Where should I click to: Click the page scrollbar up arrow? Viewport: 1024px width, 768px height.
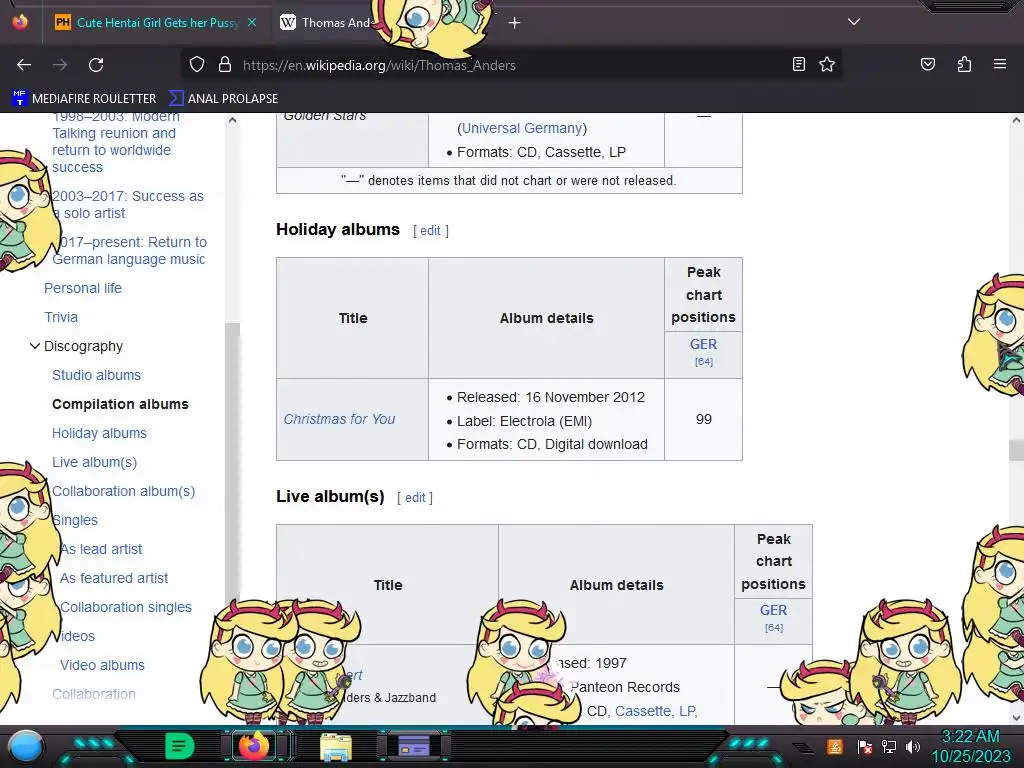[1016, 120]
